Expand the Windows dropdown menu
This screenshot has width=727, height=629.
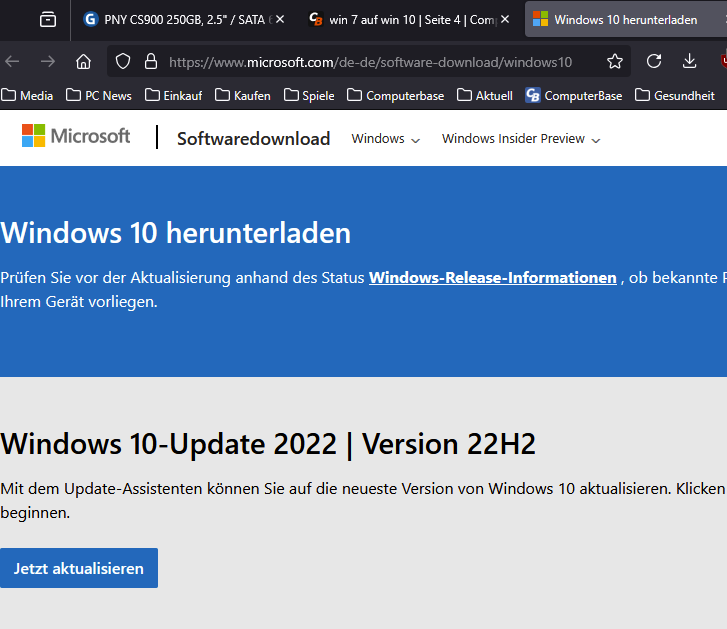(386, 139)
